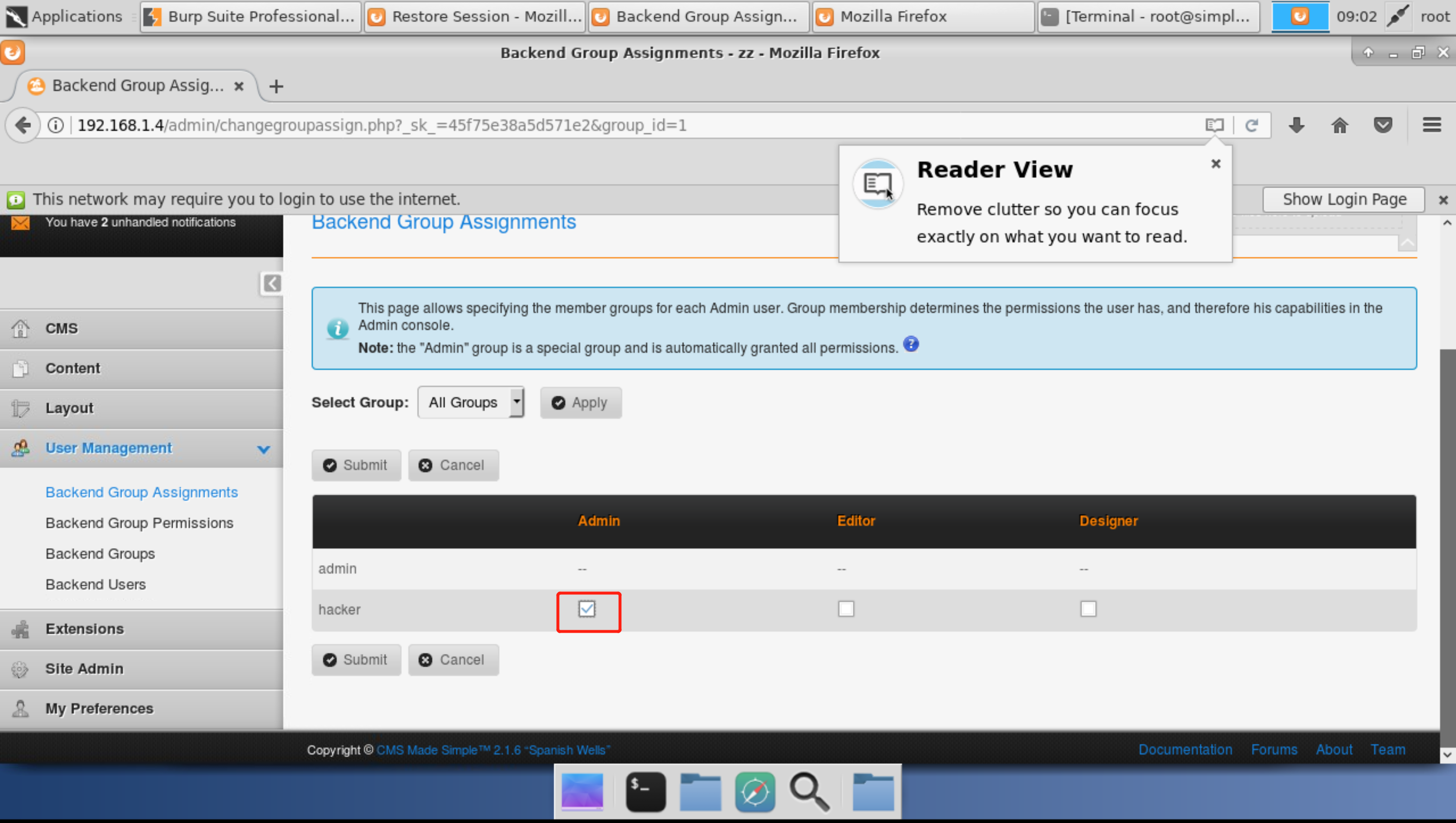Open the Firefox hamburger menu

[1431, 125]
